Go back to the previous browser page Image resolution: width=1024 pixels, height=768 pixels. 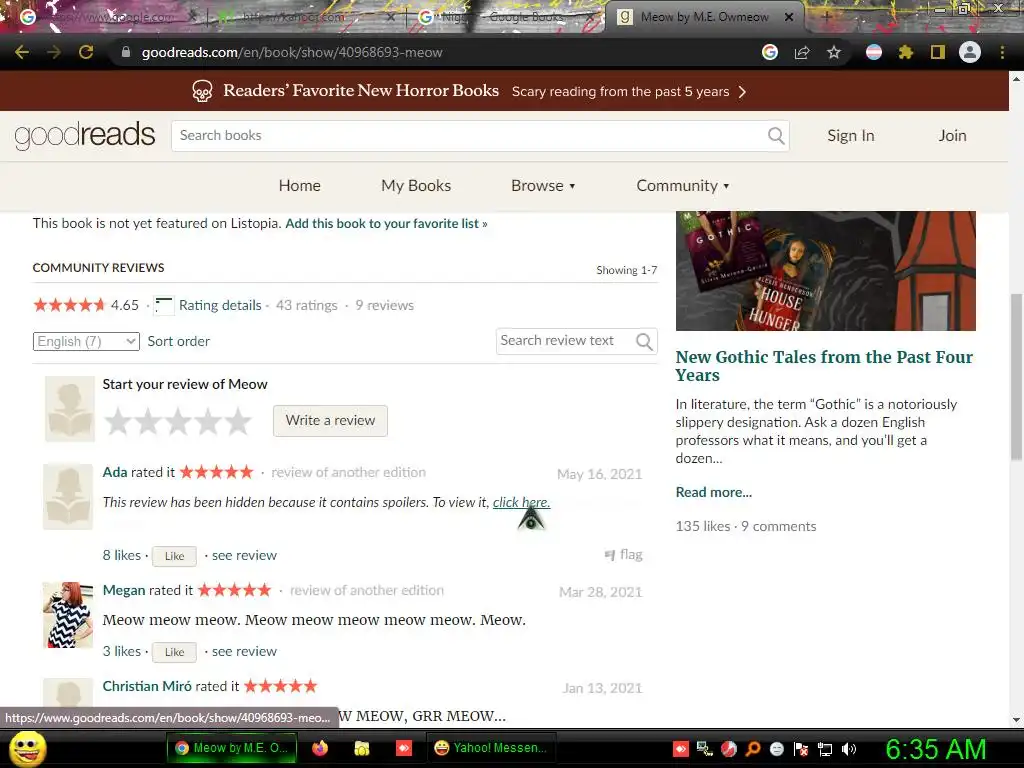22,52
